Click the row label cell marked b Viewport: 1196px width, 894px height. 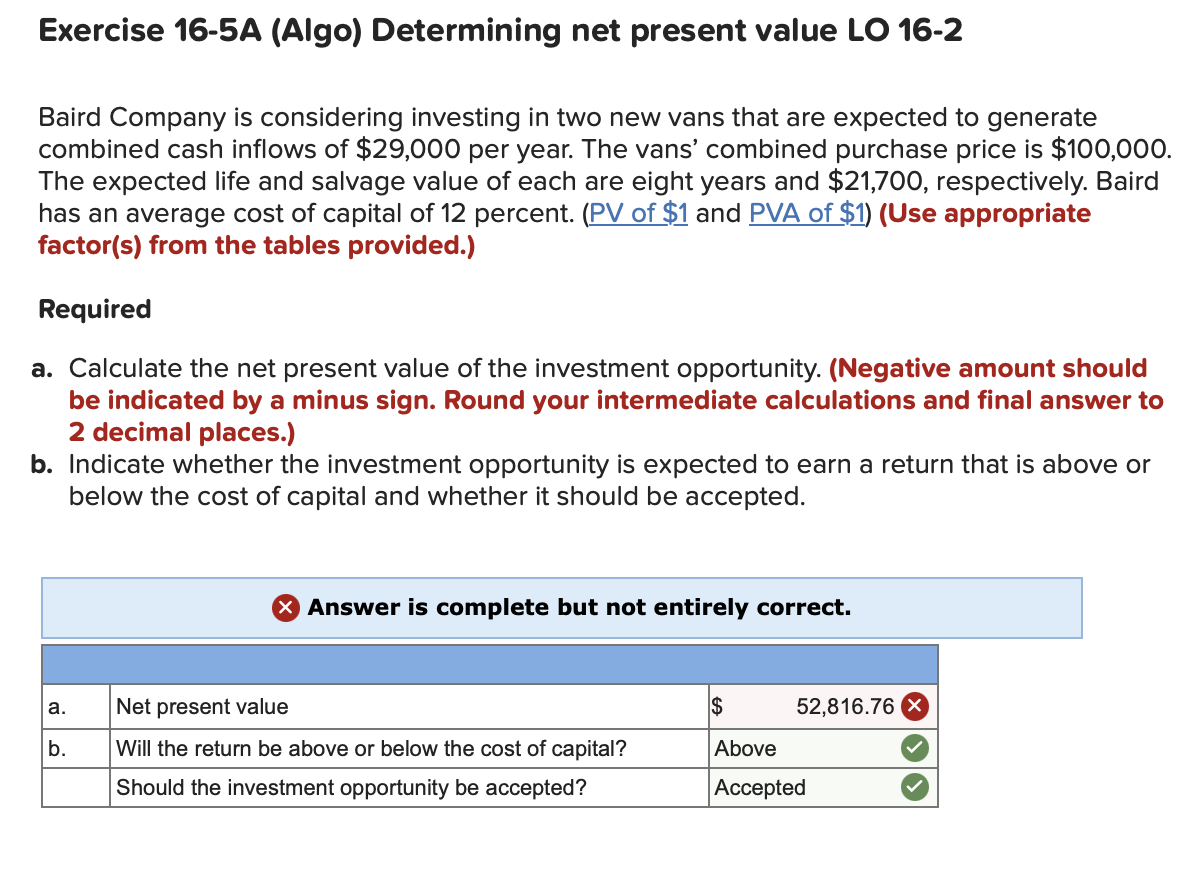click(74, 748)
